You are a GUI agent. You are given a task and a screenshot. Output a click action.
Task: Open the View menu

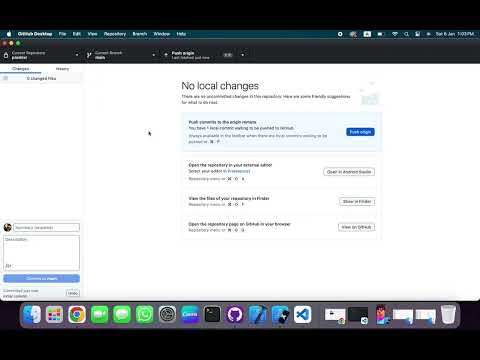pos(92,34)
